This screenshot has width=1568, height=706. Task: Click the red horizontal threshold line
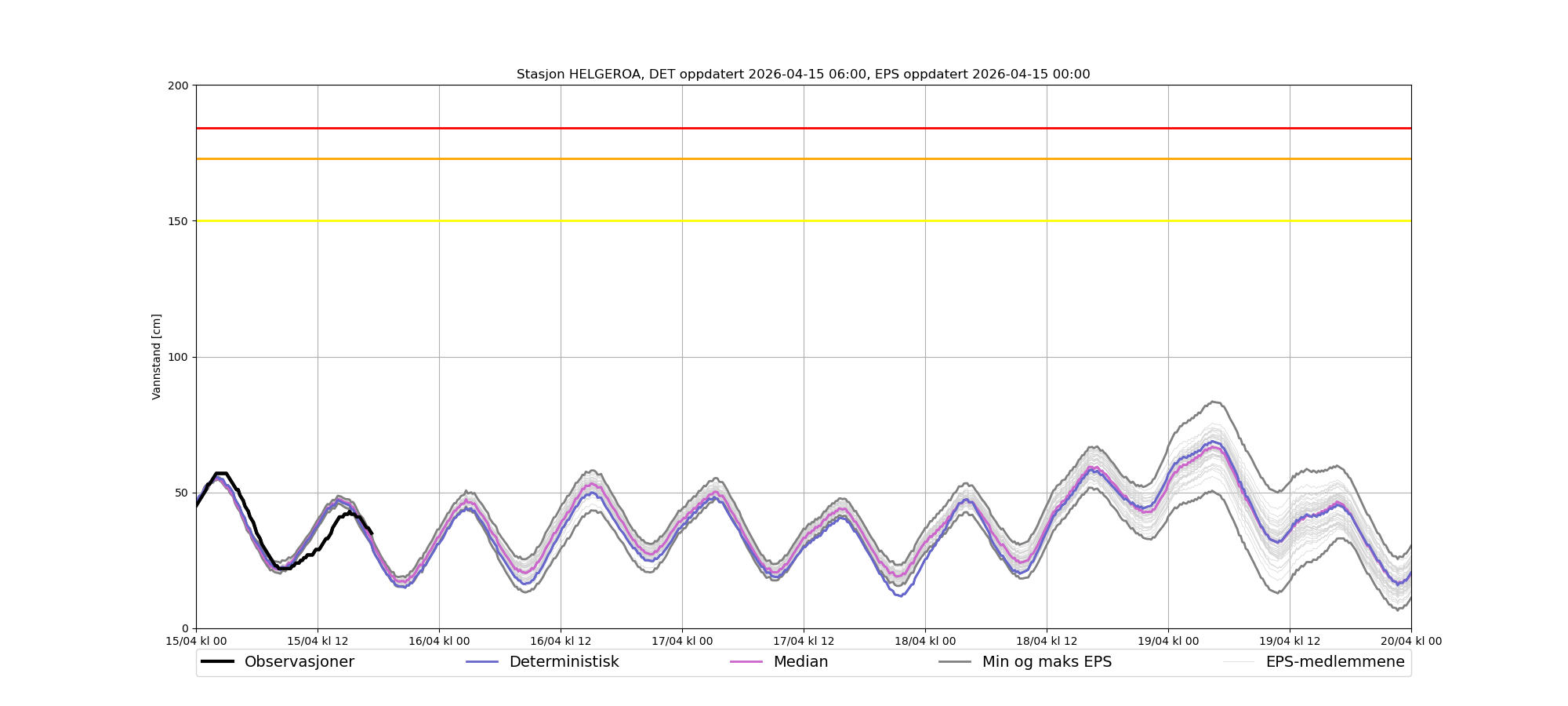coord(803,128)
